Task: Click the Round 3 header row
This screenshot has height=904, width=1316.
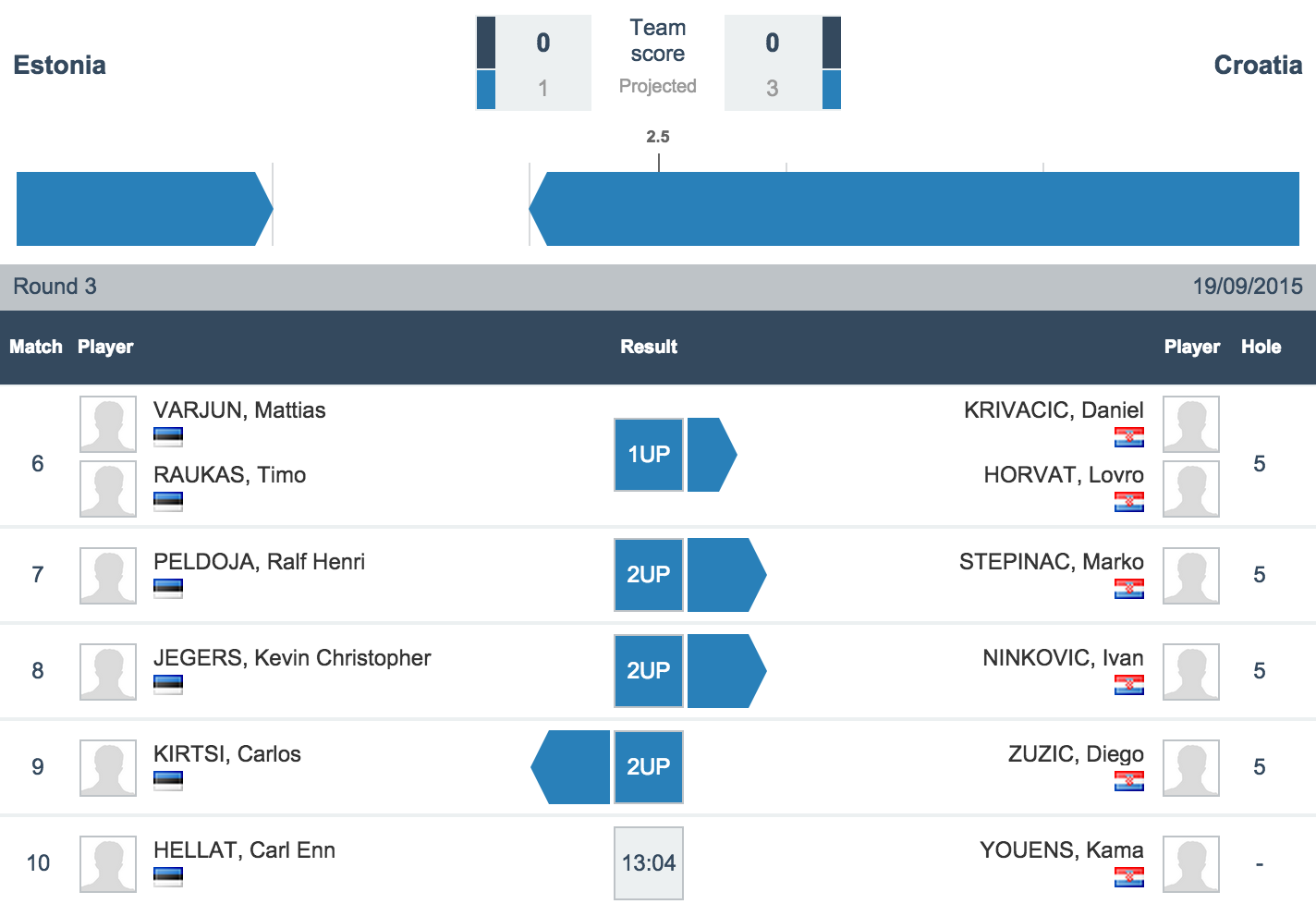Action: (658, 287)
